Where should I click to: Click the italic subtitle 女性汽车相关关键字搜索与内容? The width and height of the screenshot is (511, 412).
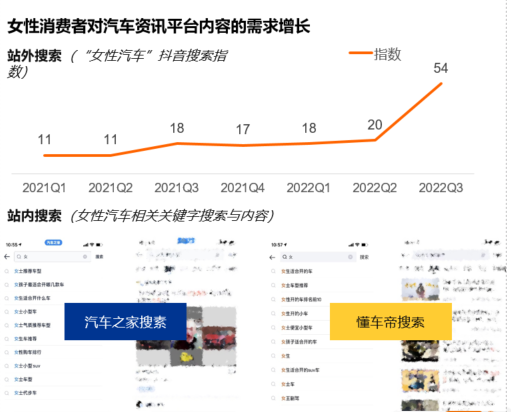click(173, 216)
